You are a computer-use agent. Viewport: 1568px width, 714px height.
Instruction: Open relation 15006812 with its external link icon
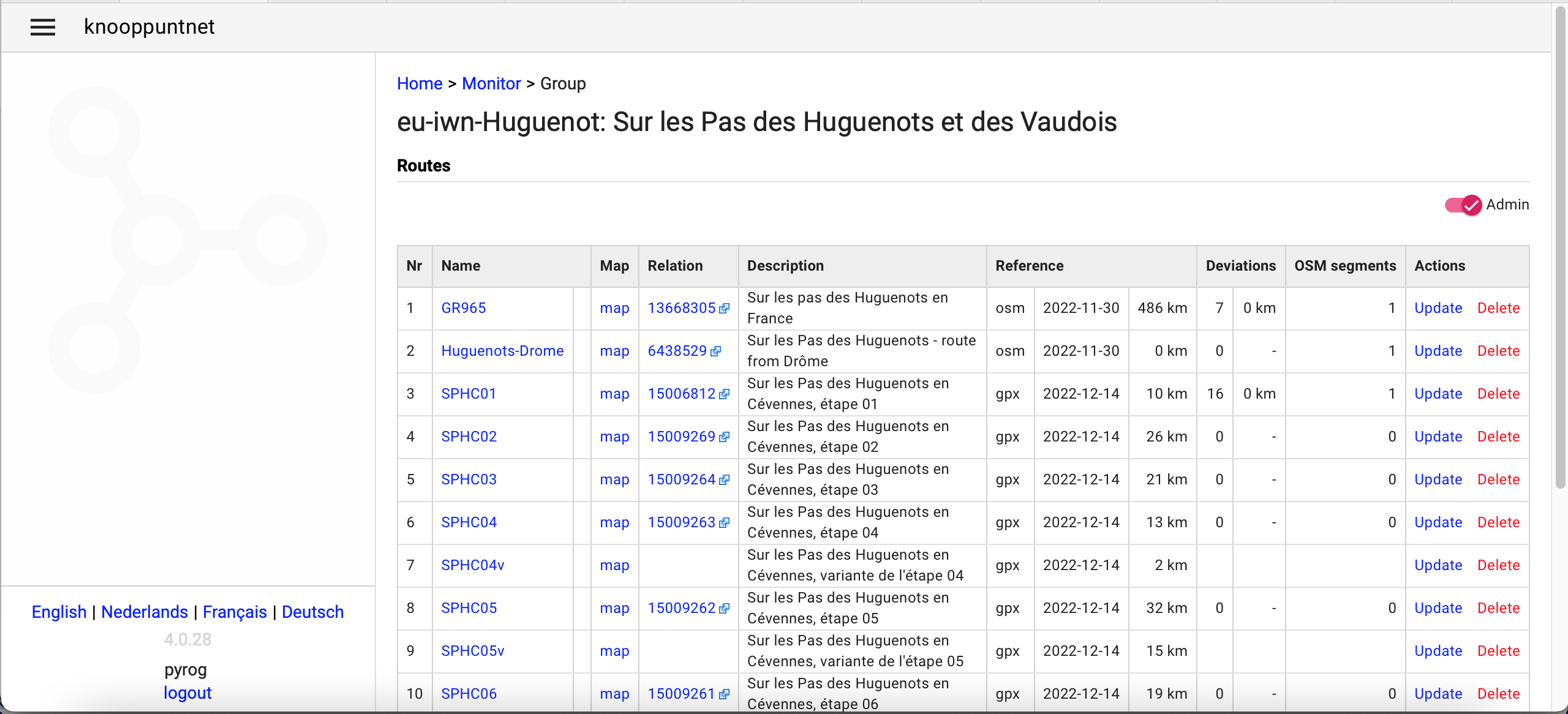tap(725, 394)
